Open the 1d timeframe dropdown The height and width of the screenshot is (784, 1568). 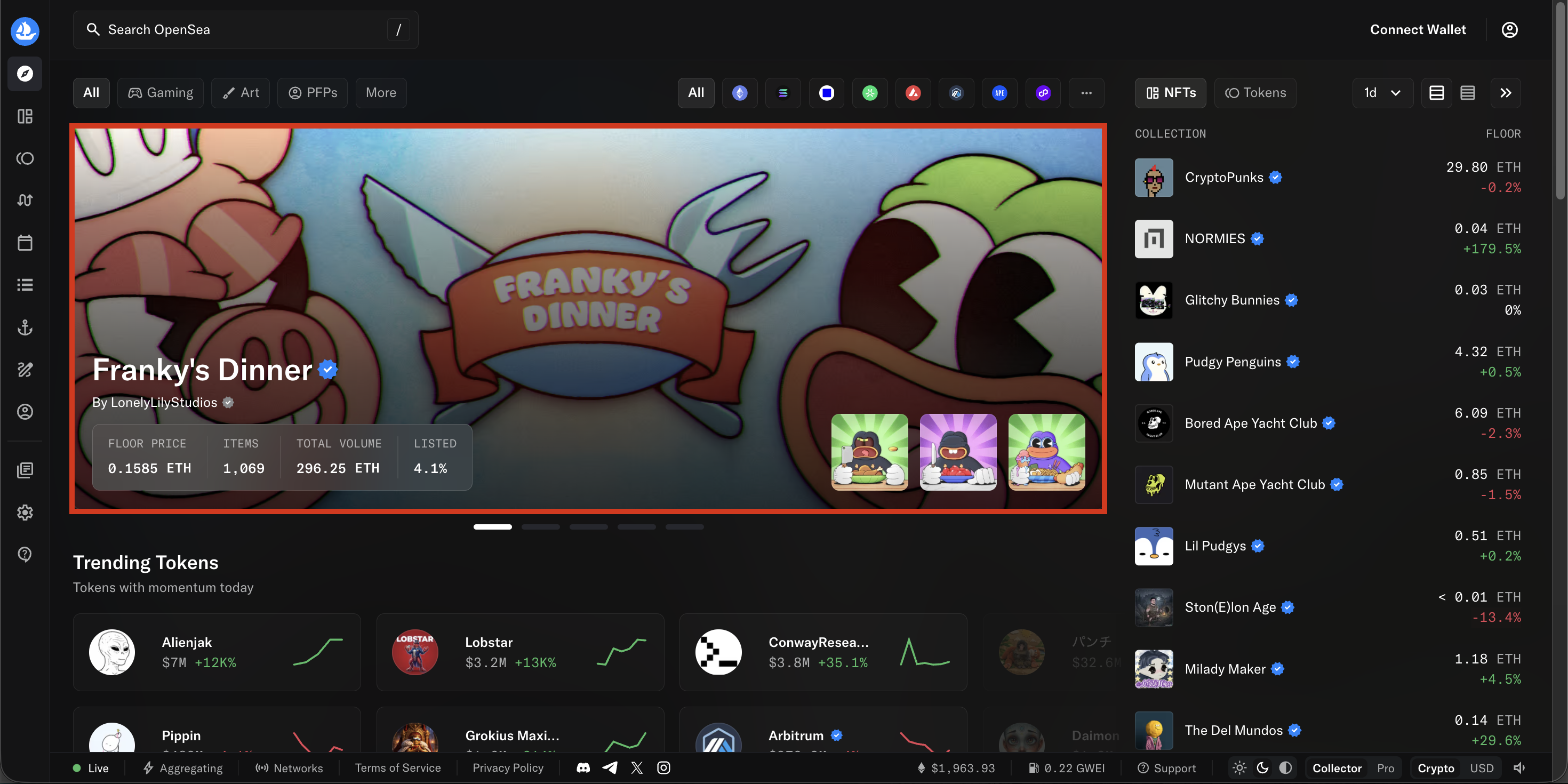pyautogui.click(x=1382, y=92)
